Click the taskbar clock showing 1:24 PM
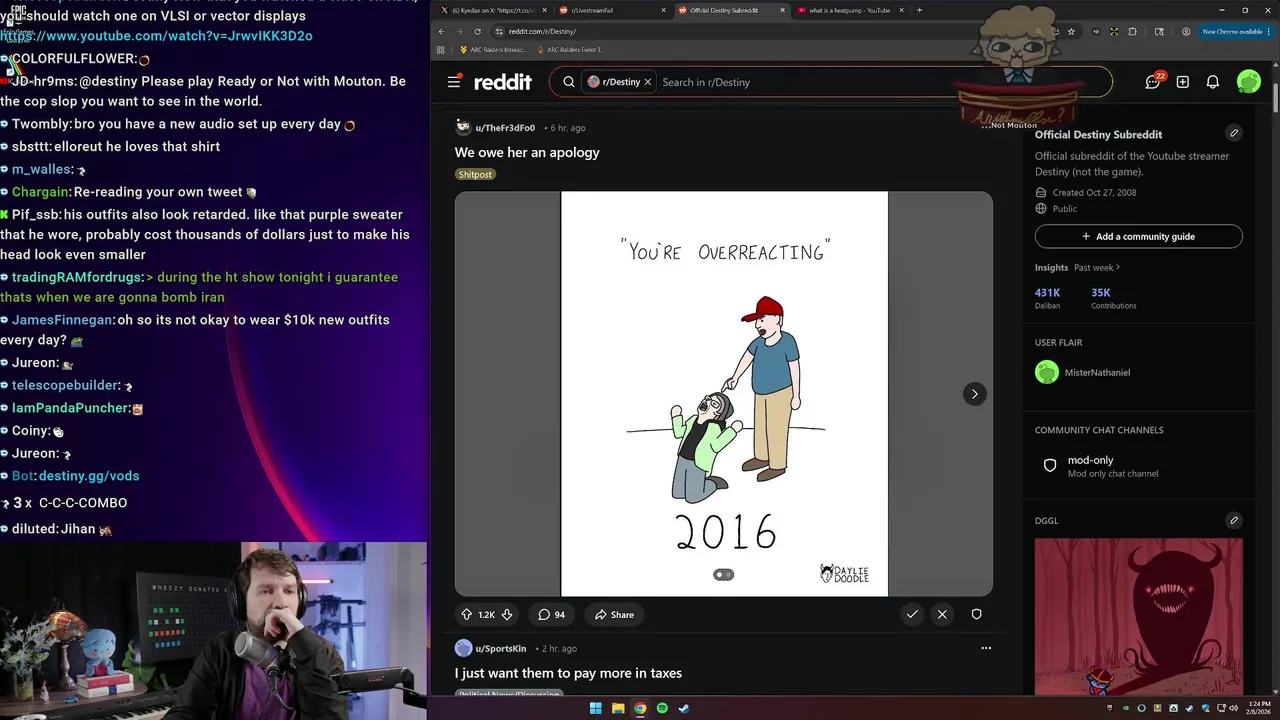The height and width of the screenshot is (720, 1280). 1257,708
